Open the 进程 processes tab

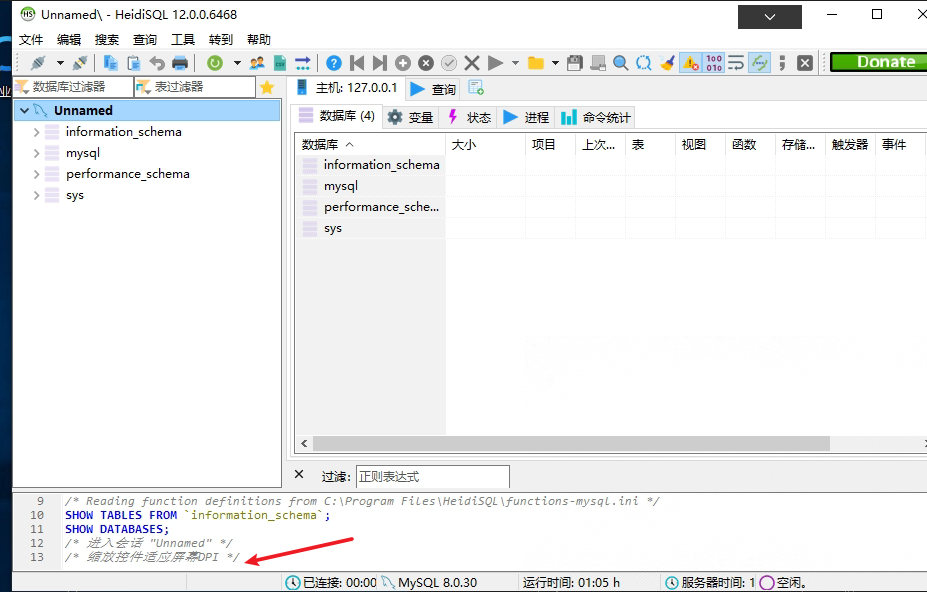click(x=527, y=117)
